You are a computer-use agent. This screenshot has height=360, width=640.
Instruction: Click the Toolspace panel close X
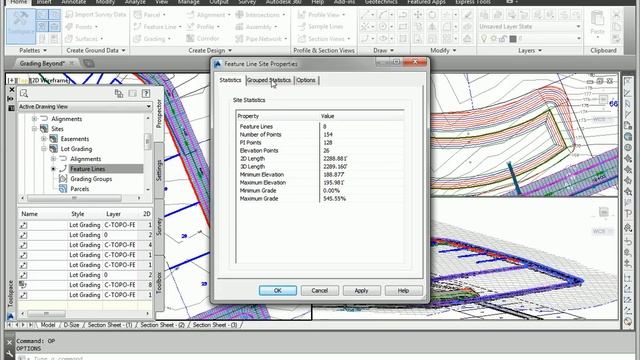pyautogui.click(x=11, y=89)
